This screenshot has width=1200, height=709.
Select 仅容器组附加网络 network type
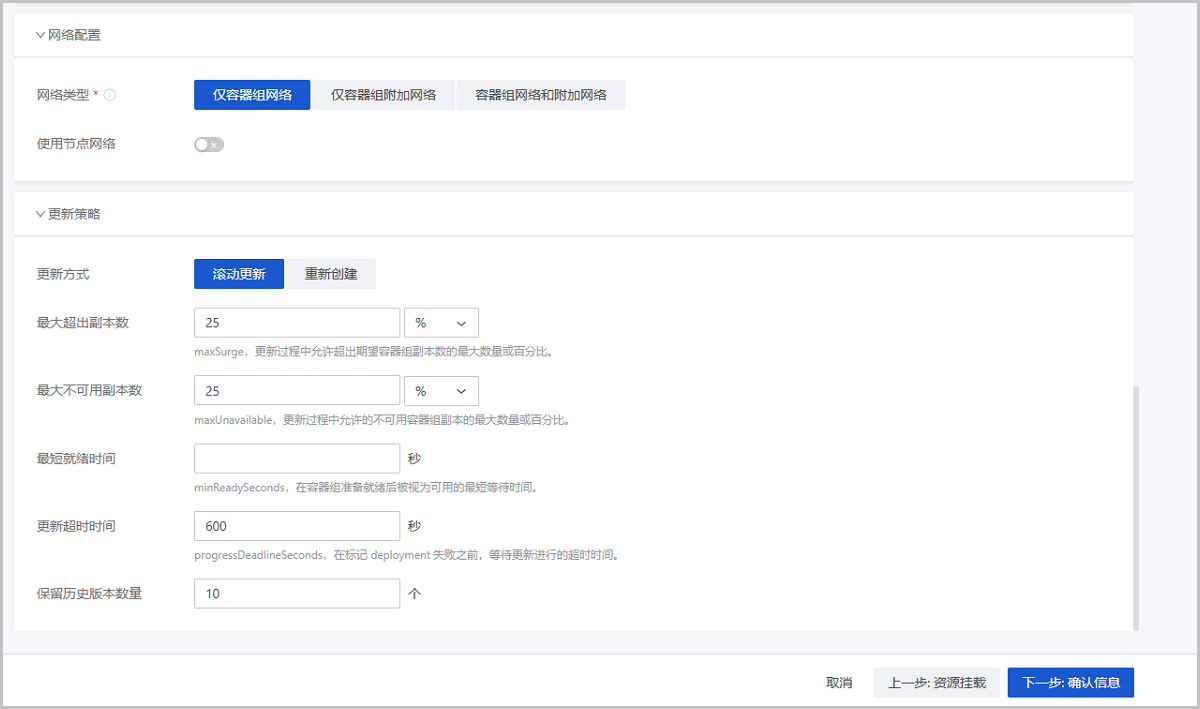pos(384,95)
